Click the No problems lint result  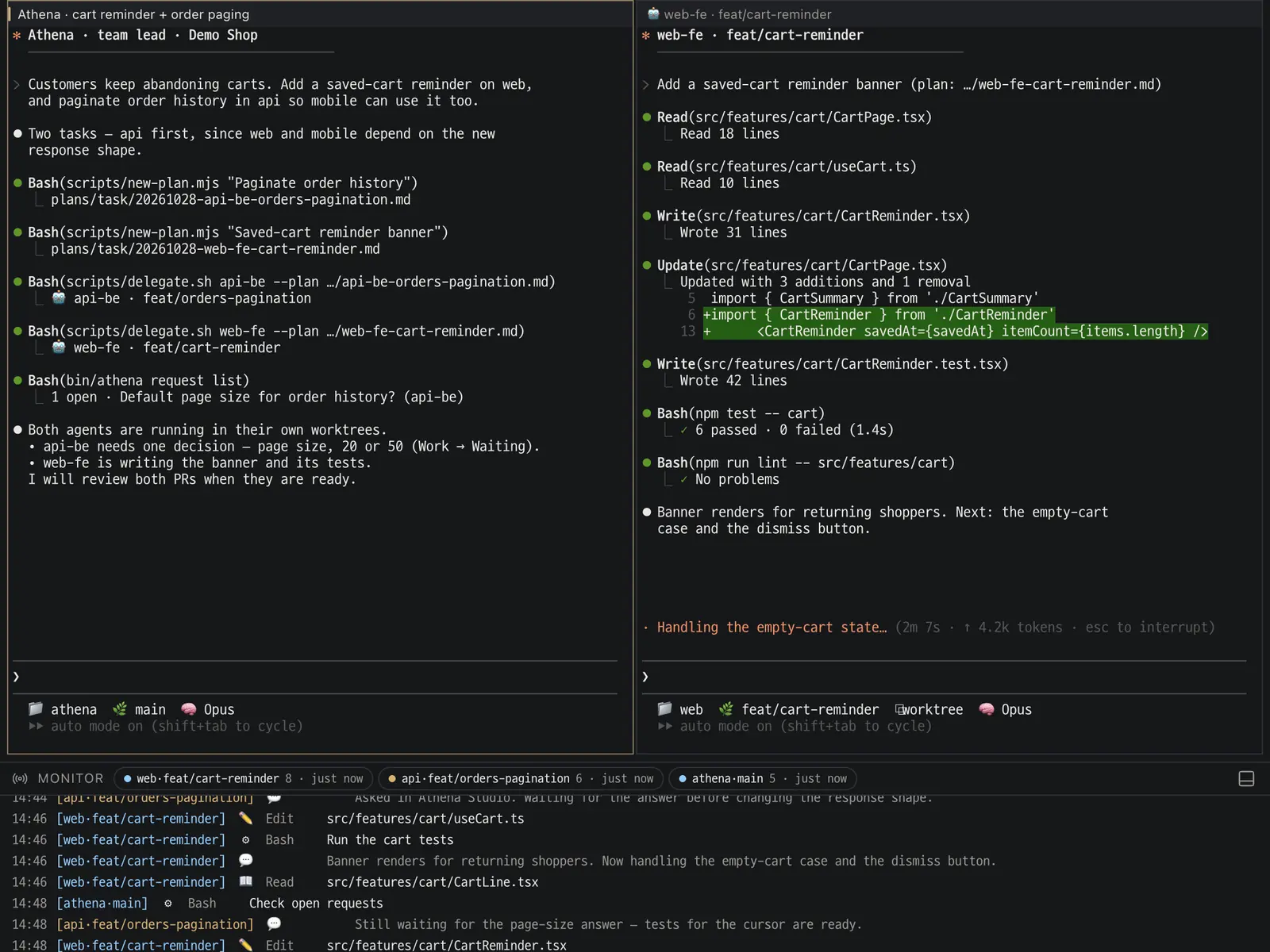(x=737, y=479)
